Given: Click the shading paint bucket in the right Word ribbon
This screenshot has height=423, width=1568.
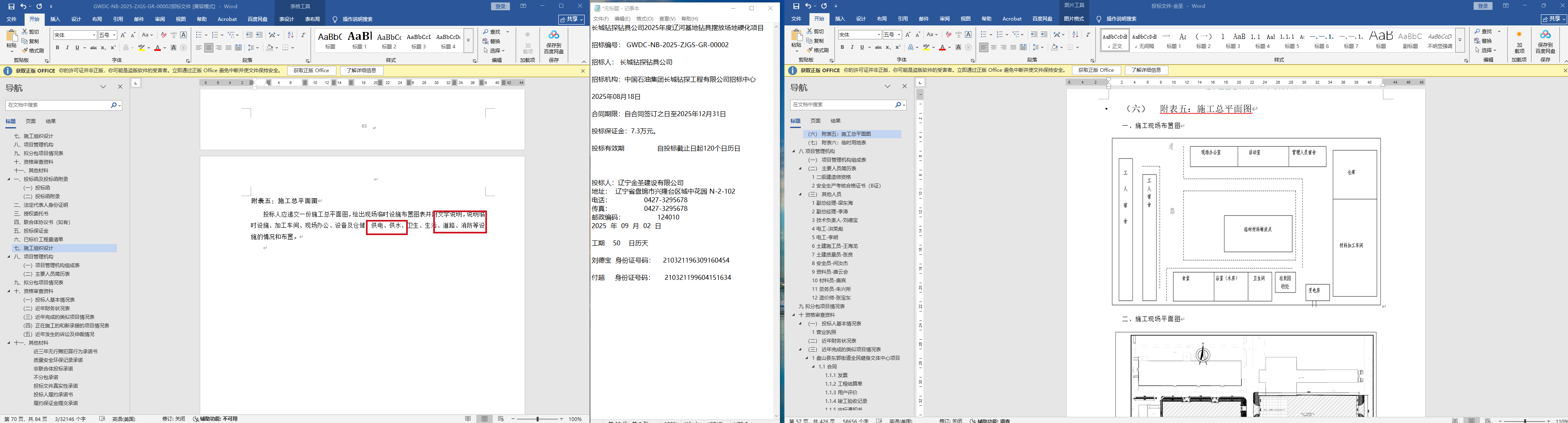Looking at the screenshot, I should click(1056, 47).
